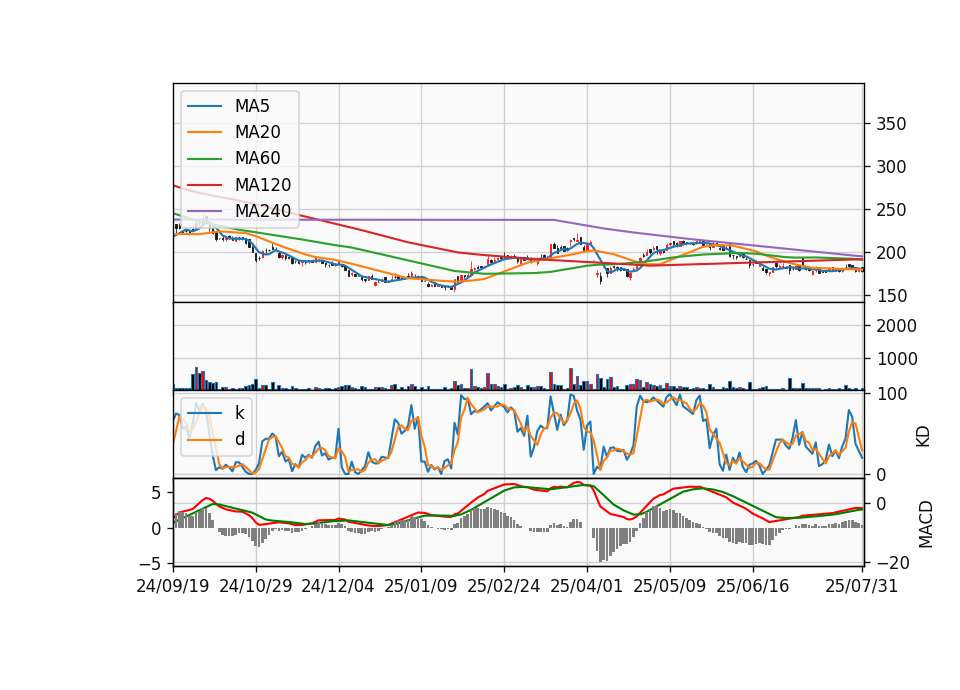Screen dimensions: 960x690
Task: Click the 24/09/19 date label
Action: point(173,586)
